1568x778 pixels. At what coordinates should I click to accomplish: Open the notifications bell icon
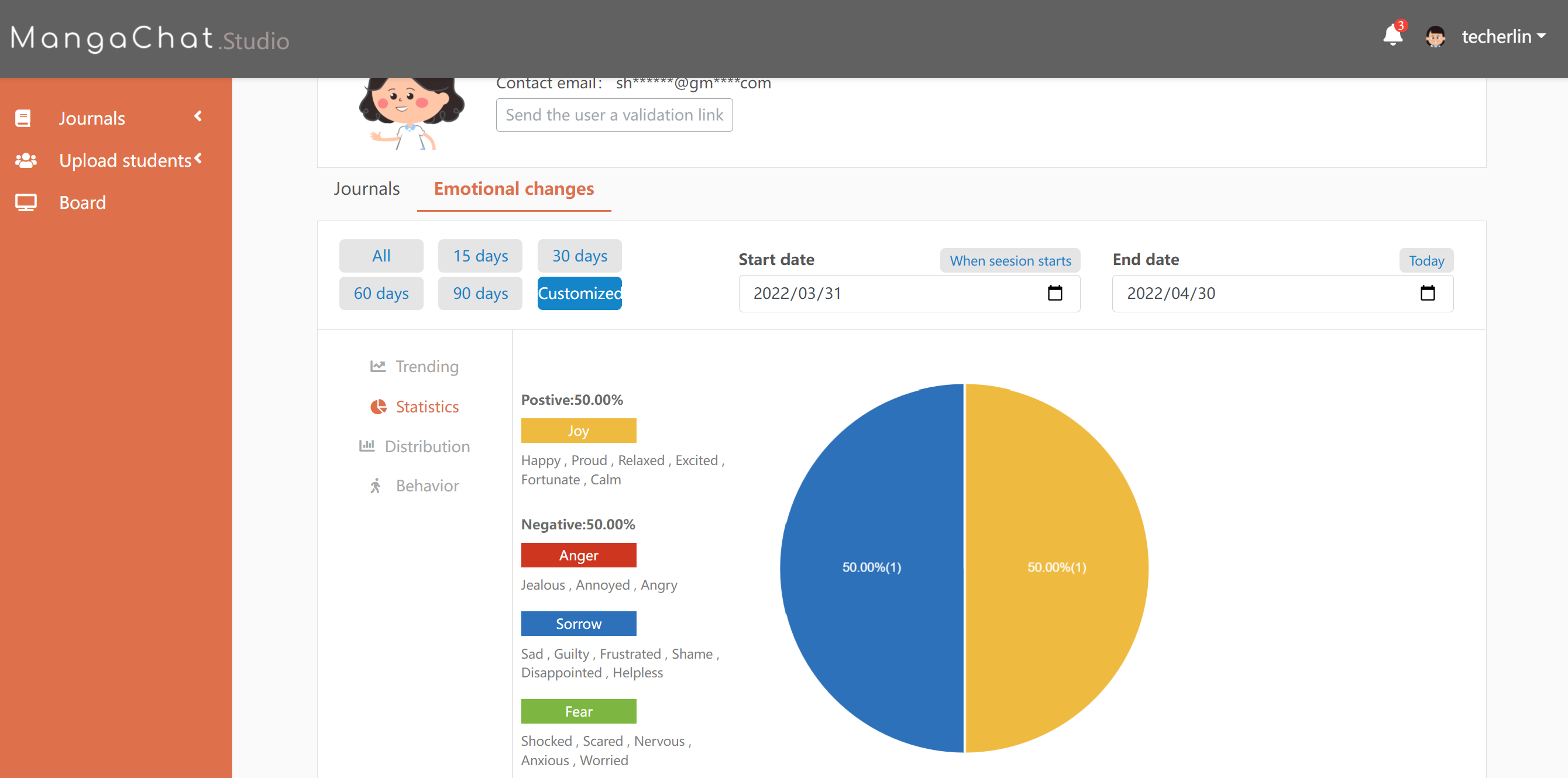click(1392, 35)
